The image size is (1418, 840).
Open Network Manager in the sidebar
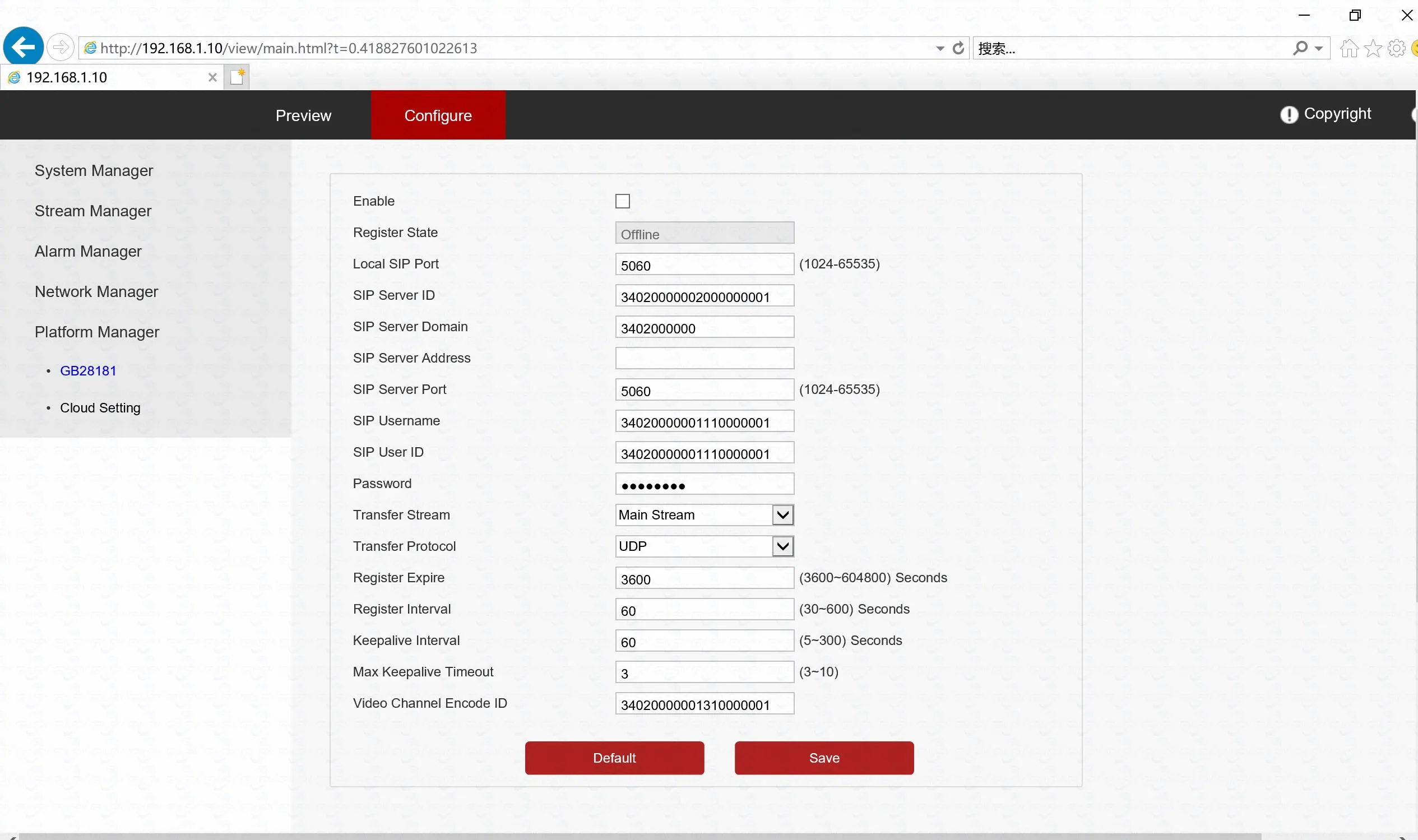click(96, 291)
